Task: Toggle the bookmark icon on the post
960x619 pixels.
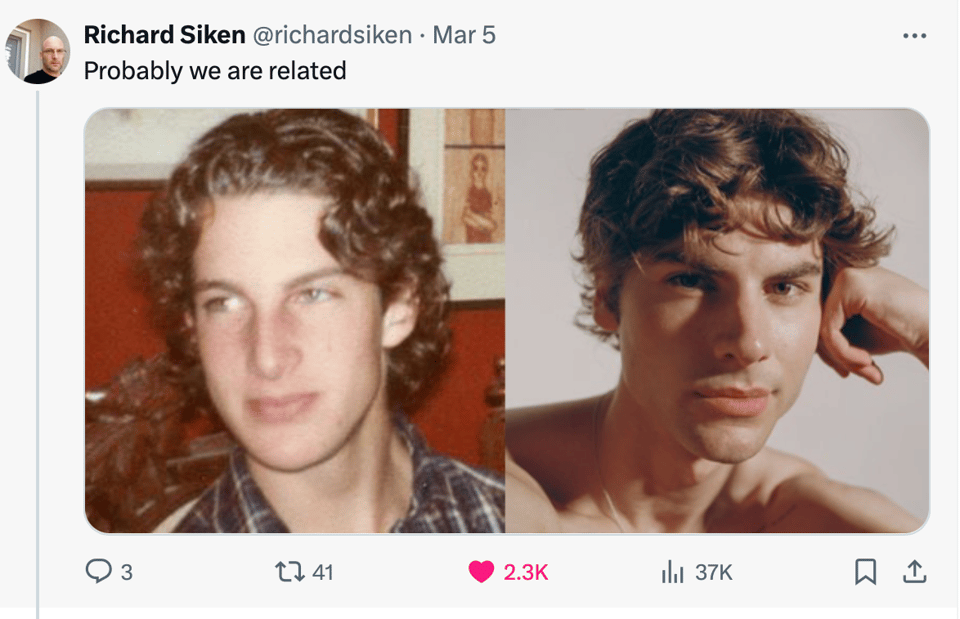Action: [x=865, y=571]
